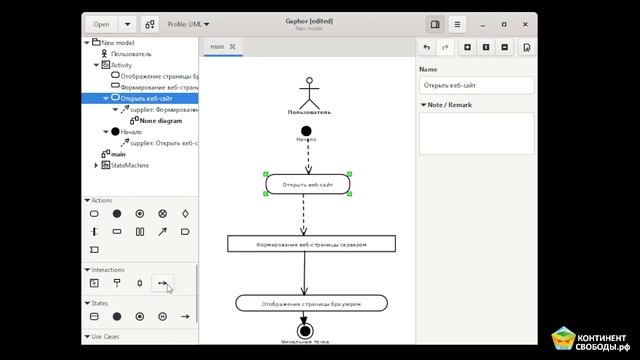Choose the Final state tool in States
The height and width of the screenshot is (360, 640).
140,316
